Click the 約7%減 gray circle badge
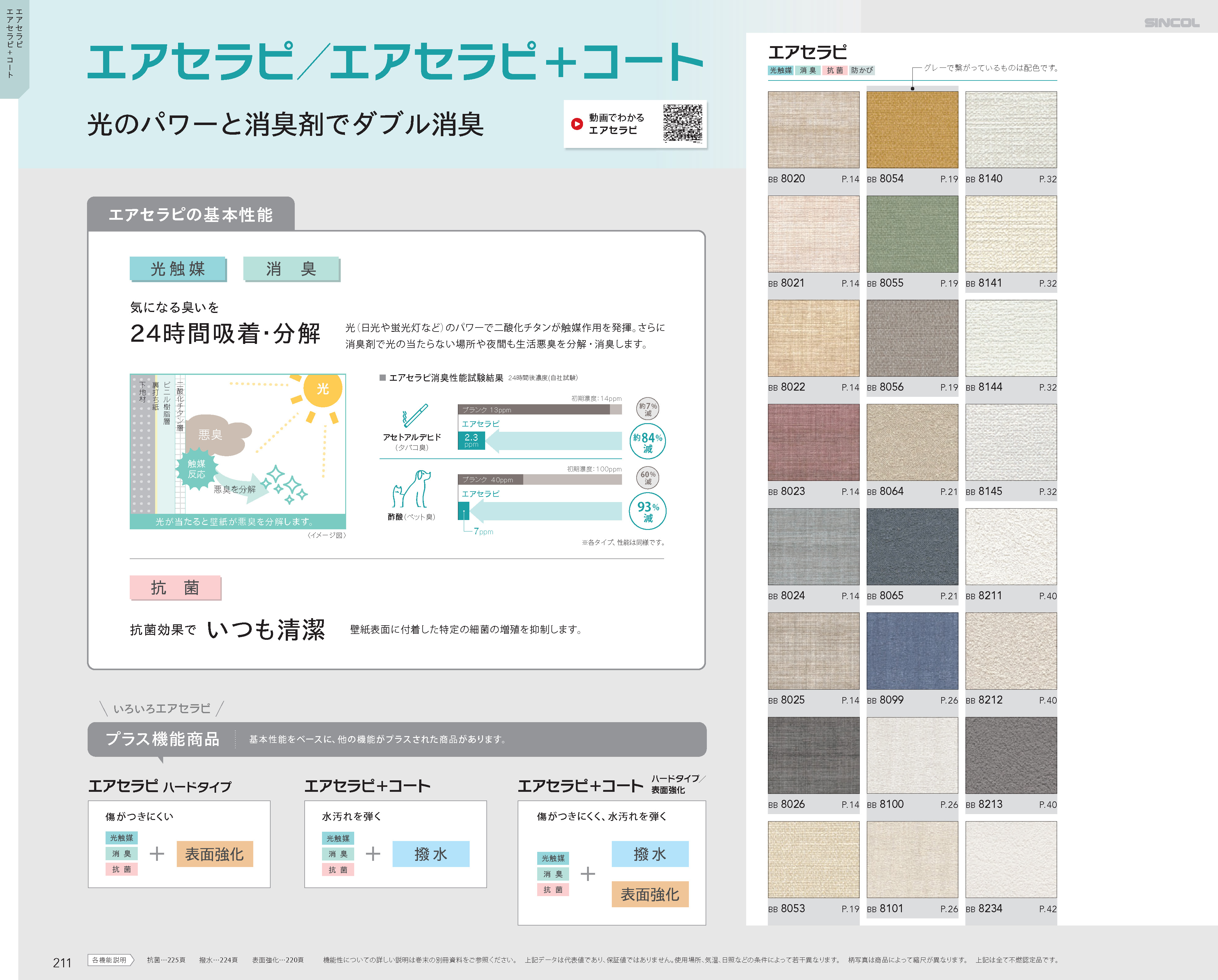The image size is (1218, 980). (x=647, y=409)
